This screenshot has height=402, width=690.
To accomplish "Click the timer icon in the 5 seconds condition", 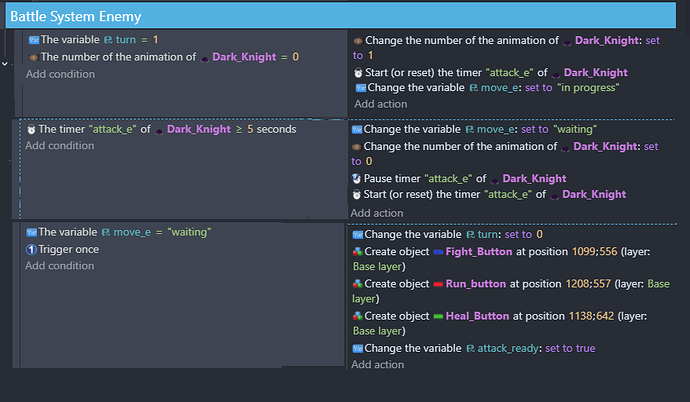I will (x=31, y=129).
